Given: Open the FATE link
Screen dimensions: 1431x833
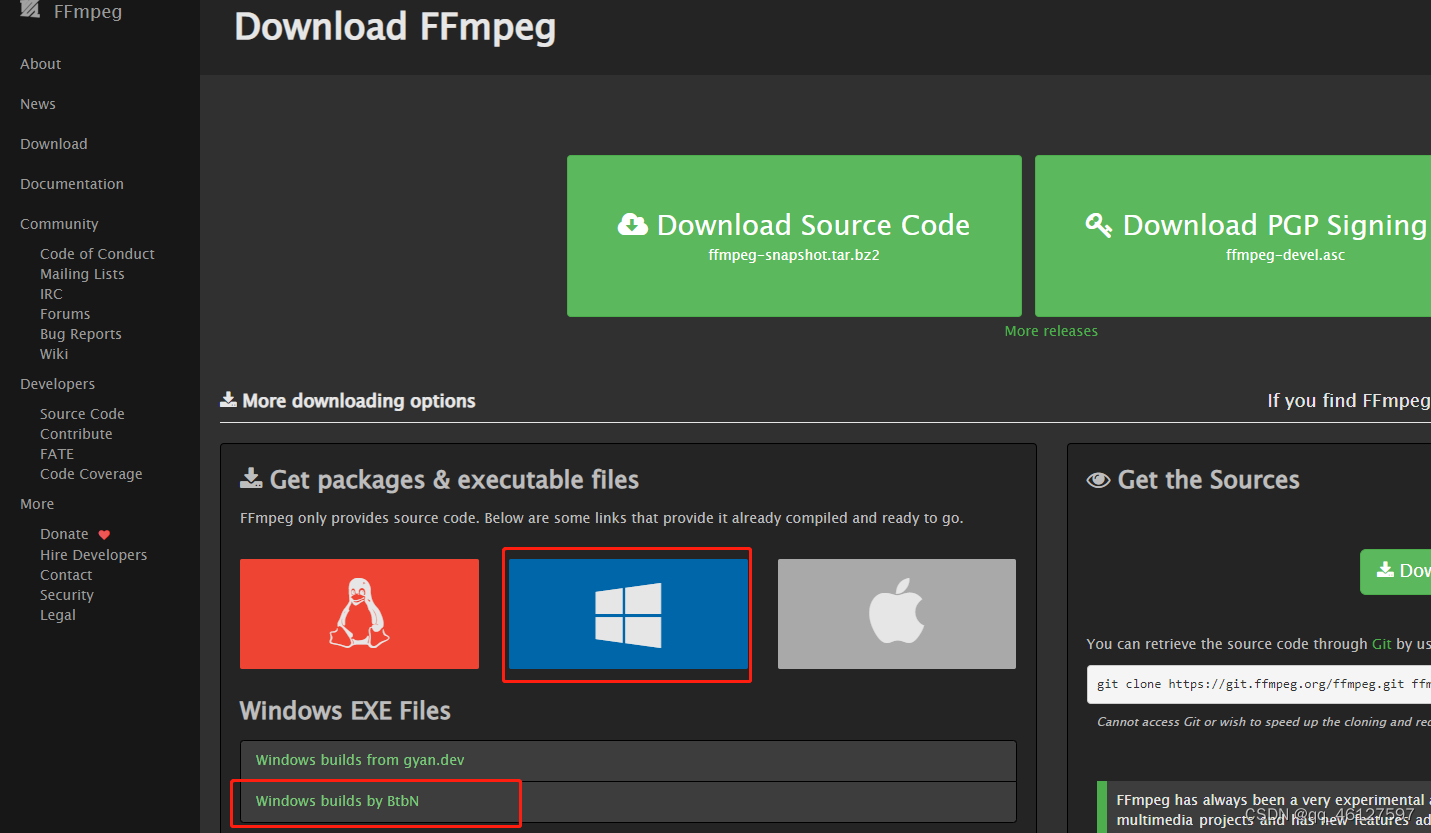Looking at the screenshot, I should click(x=57, y=454).
